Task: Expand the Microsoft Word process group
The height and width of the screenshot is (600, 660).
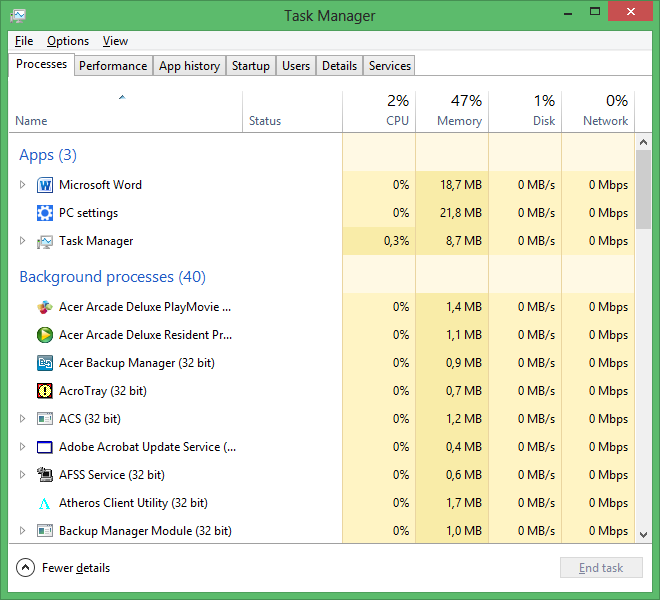Action: click(x=22, y=185)
